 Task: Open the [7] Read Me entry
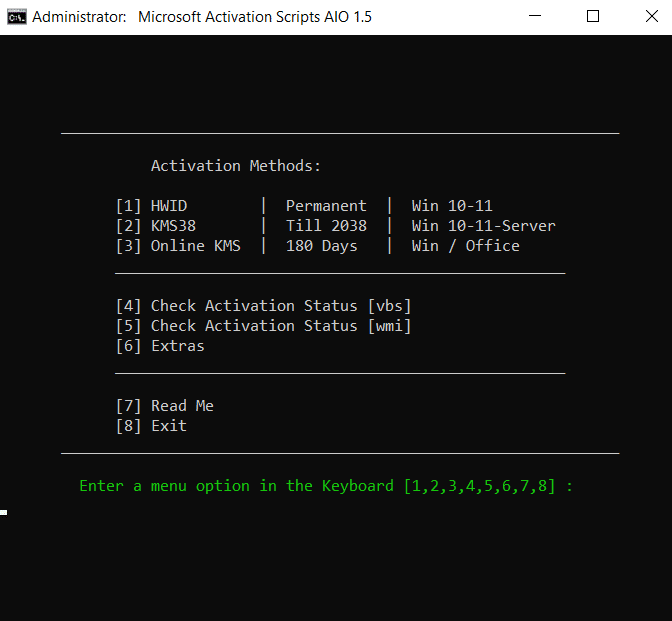pyautogui.click(x=165, y=406)
